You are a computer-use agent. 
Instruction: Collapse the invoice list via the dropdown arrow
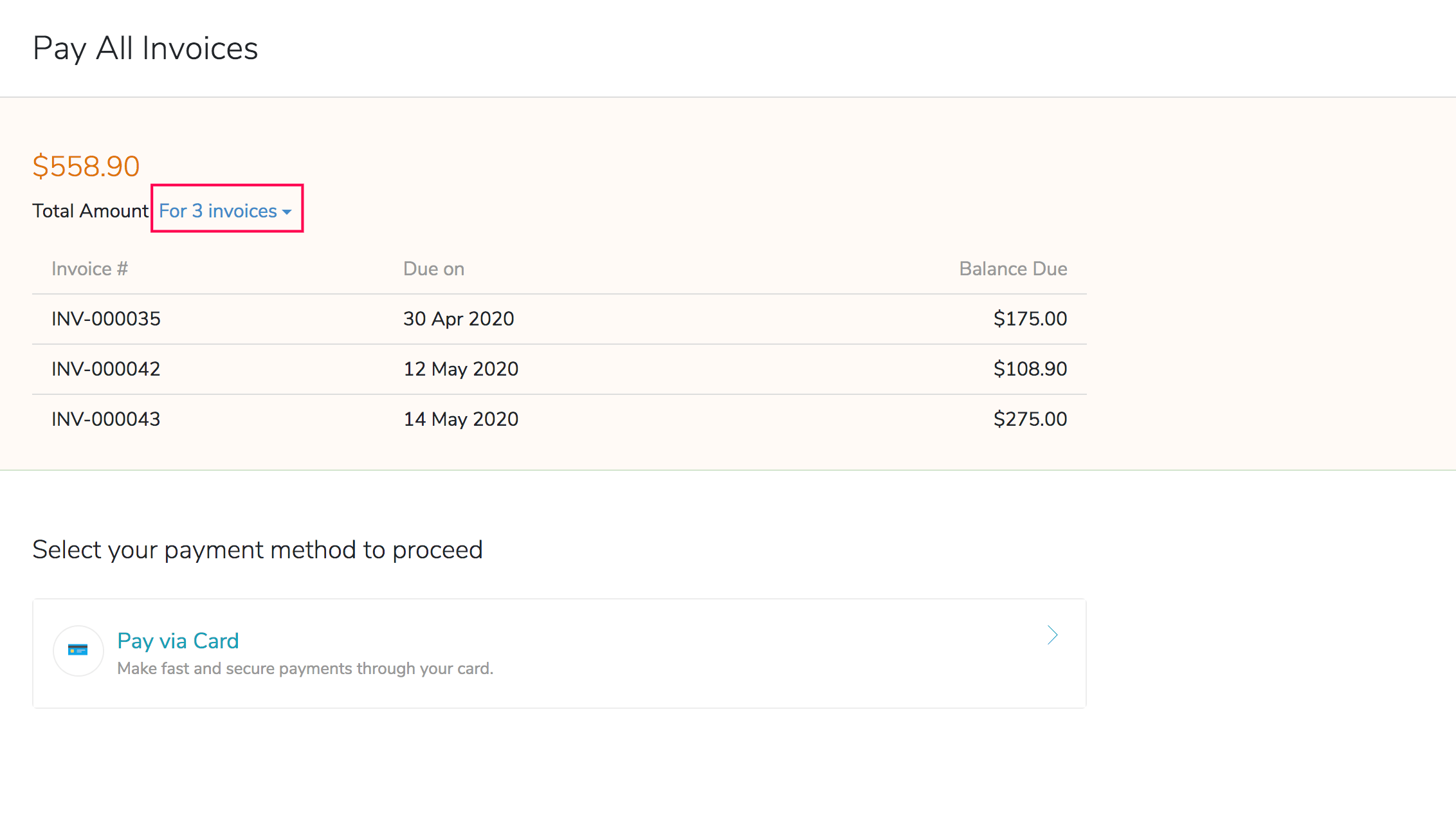287,212
